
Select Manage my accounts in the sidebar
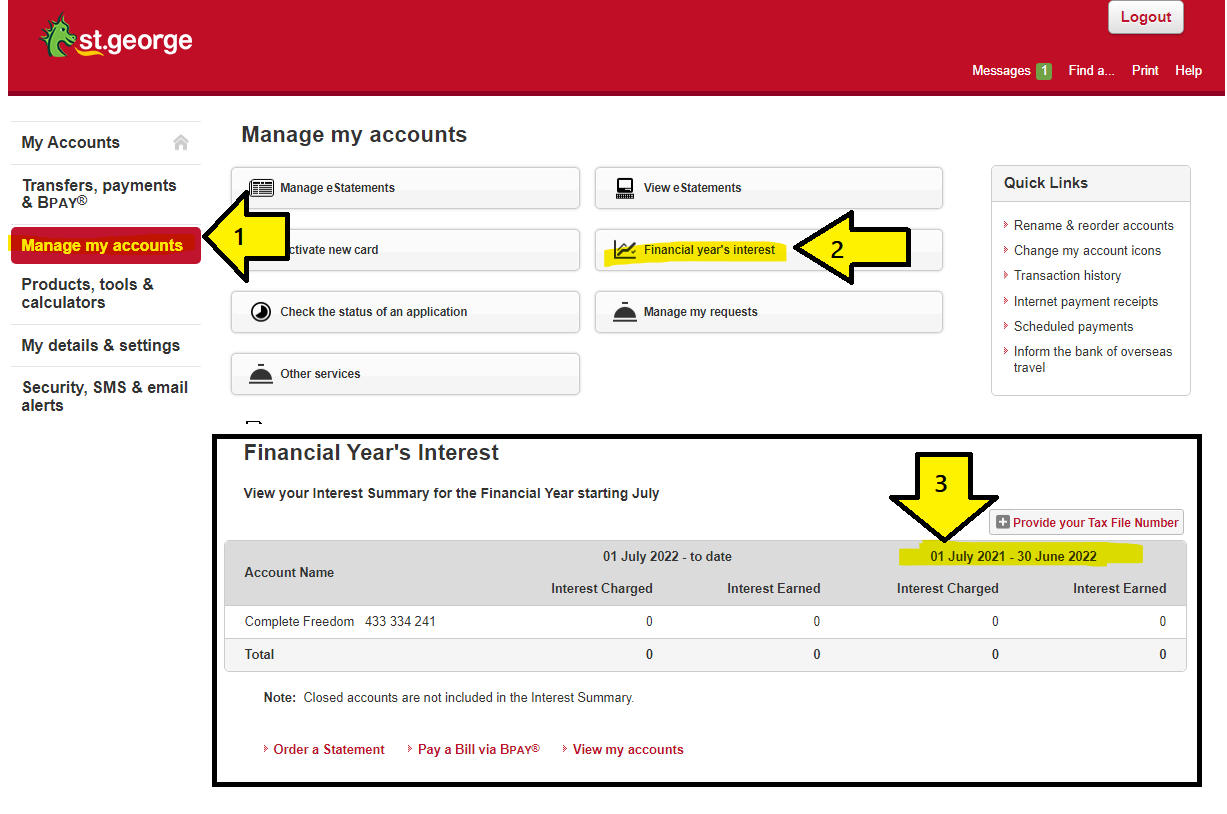coord(105,245)
